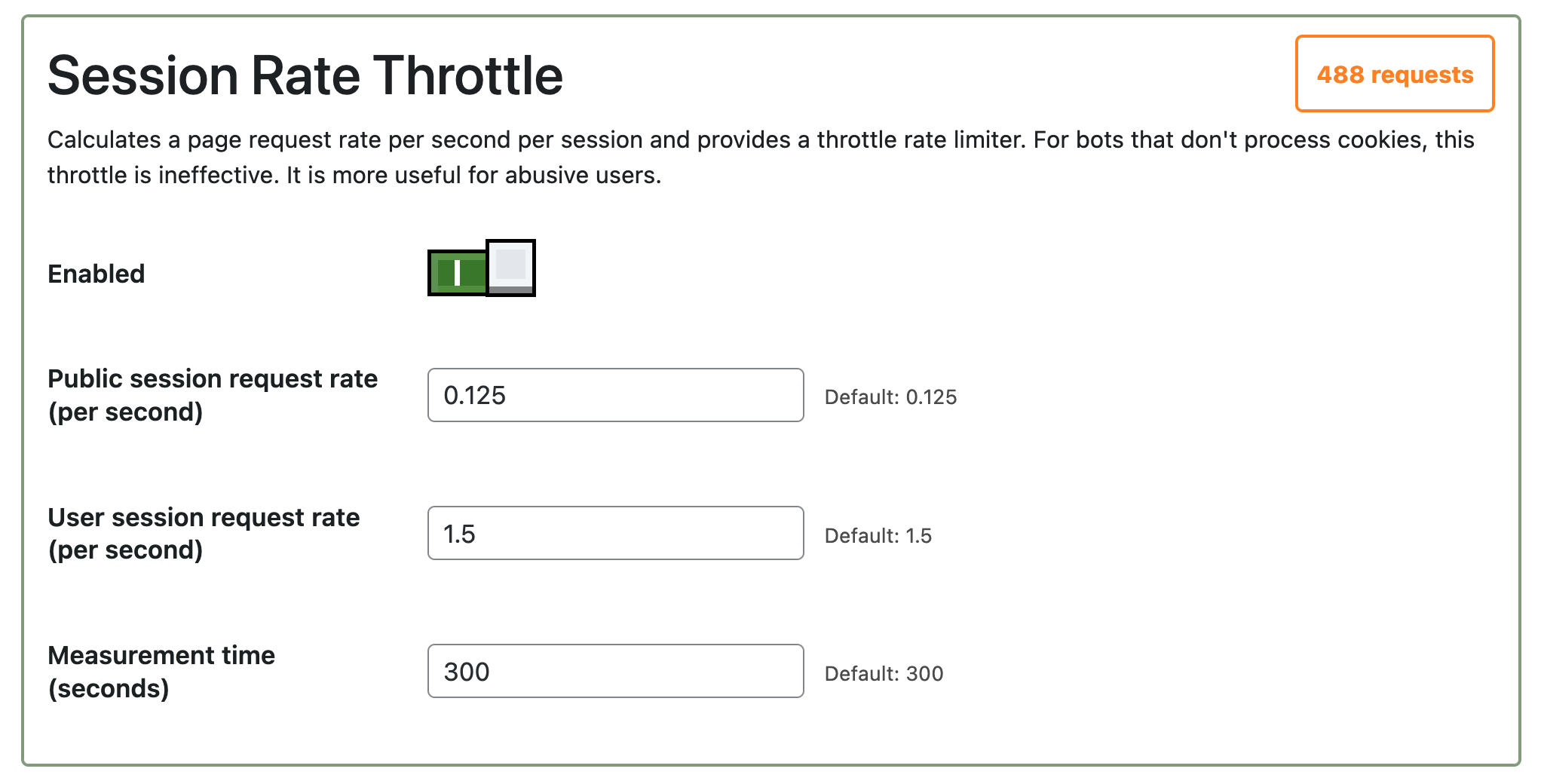Image resolution: width=1544 pixels, height=784 pixels.
Task: Click the Enabled label
Action: click(96, 274)
